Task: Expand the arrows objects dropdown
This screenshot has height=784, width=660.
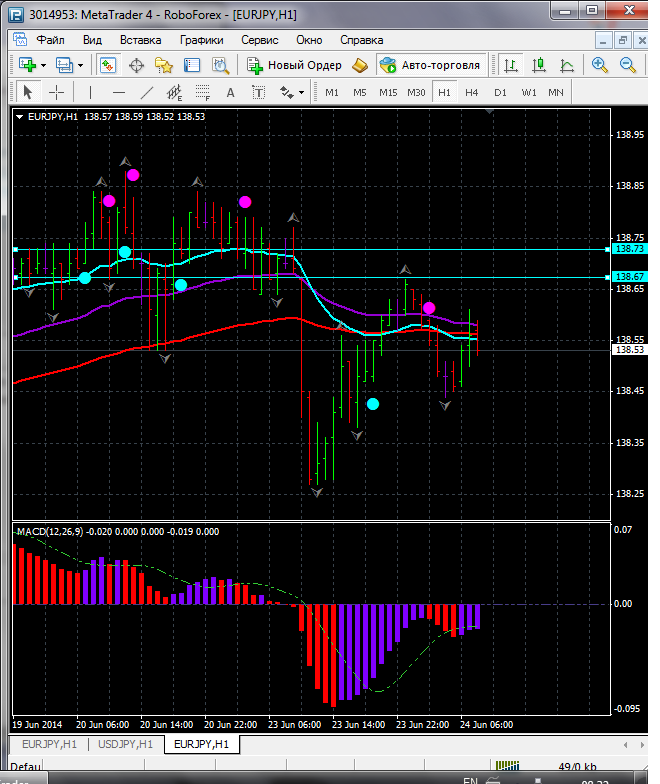Action: 301,92
